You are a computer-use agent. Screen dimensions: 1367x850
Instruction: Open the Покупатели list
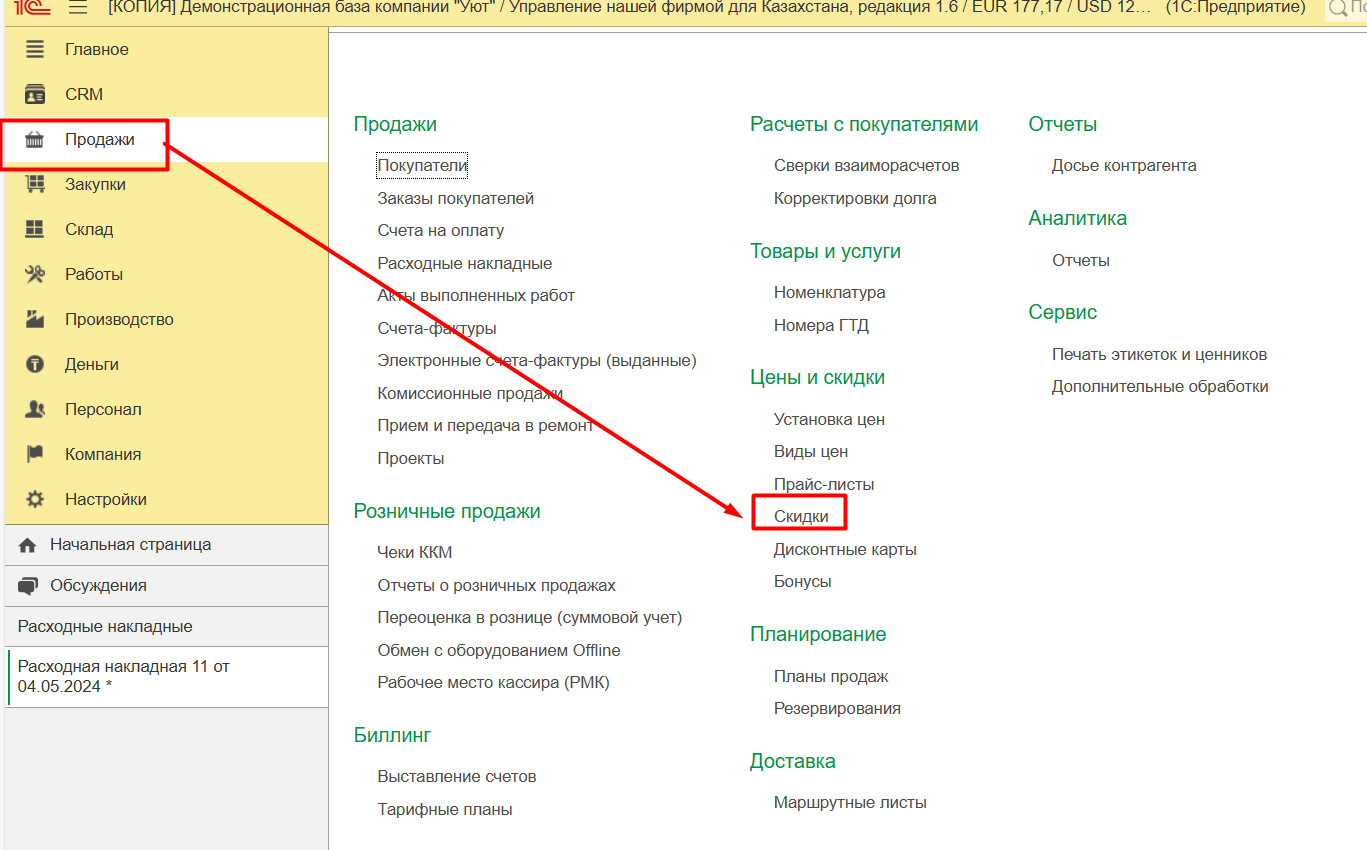(422, 165)
